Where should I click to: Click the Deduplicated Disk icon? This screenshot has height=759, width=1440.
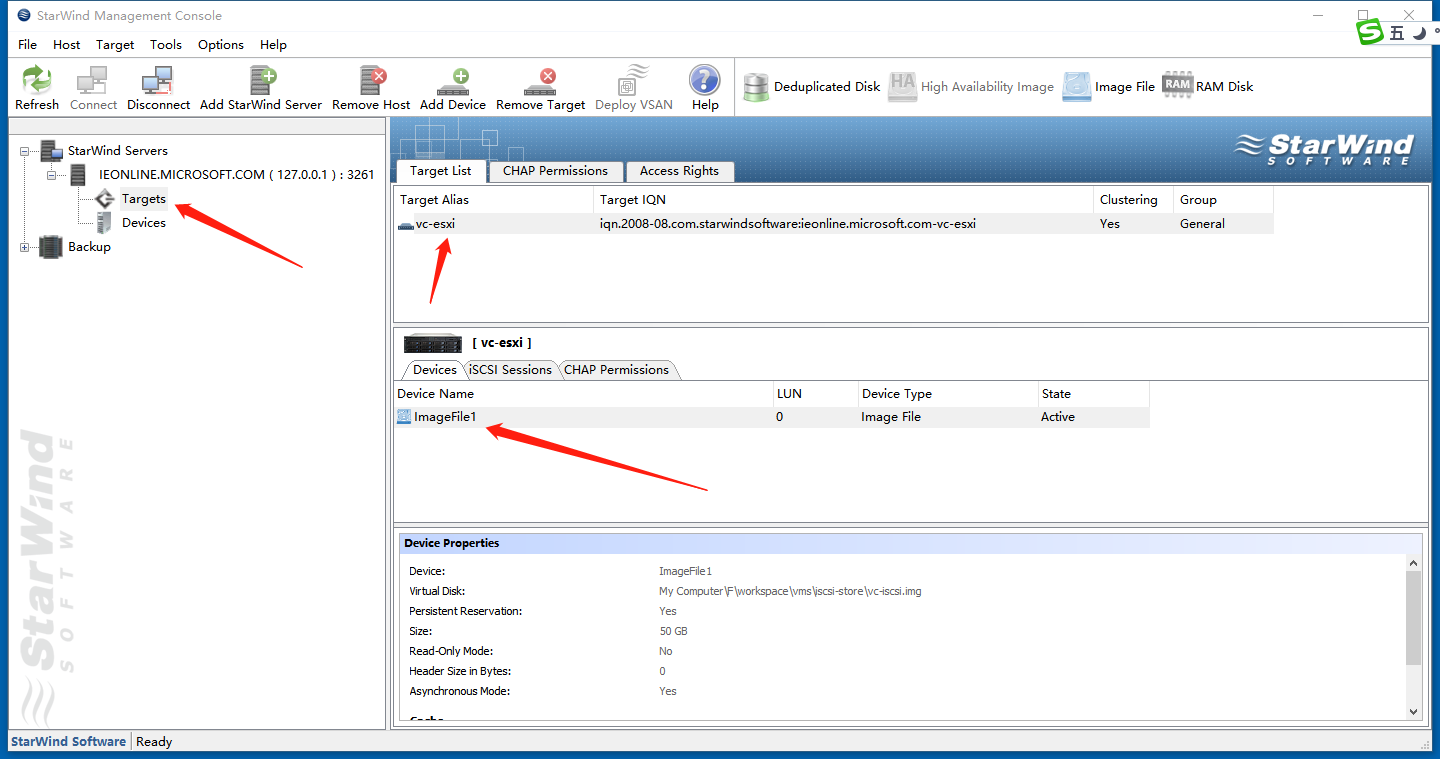click(756, 87)
